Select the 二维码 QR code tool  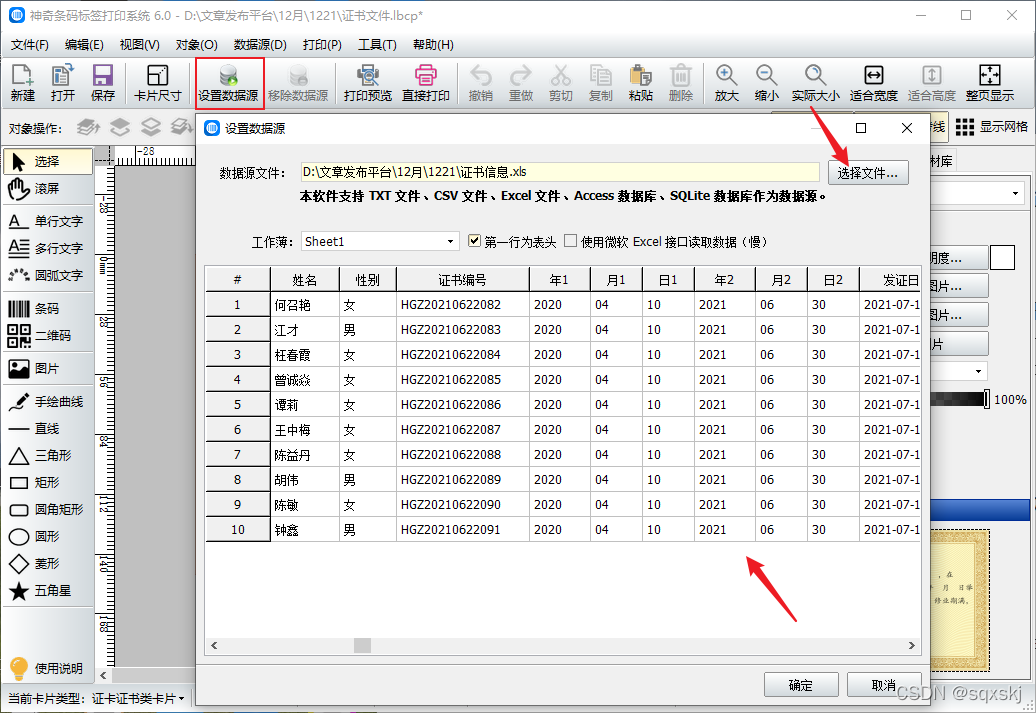(x=48, y=336)
